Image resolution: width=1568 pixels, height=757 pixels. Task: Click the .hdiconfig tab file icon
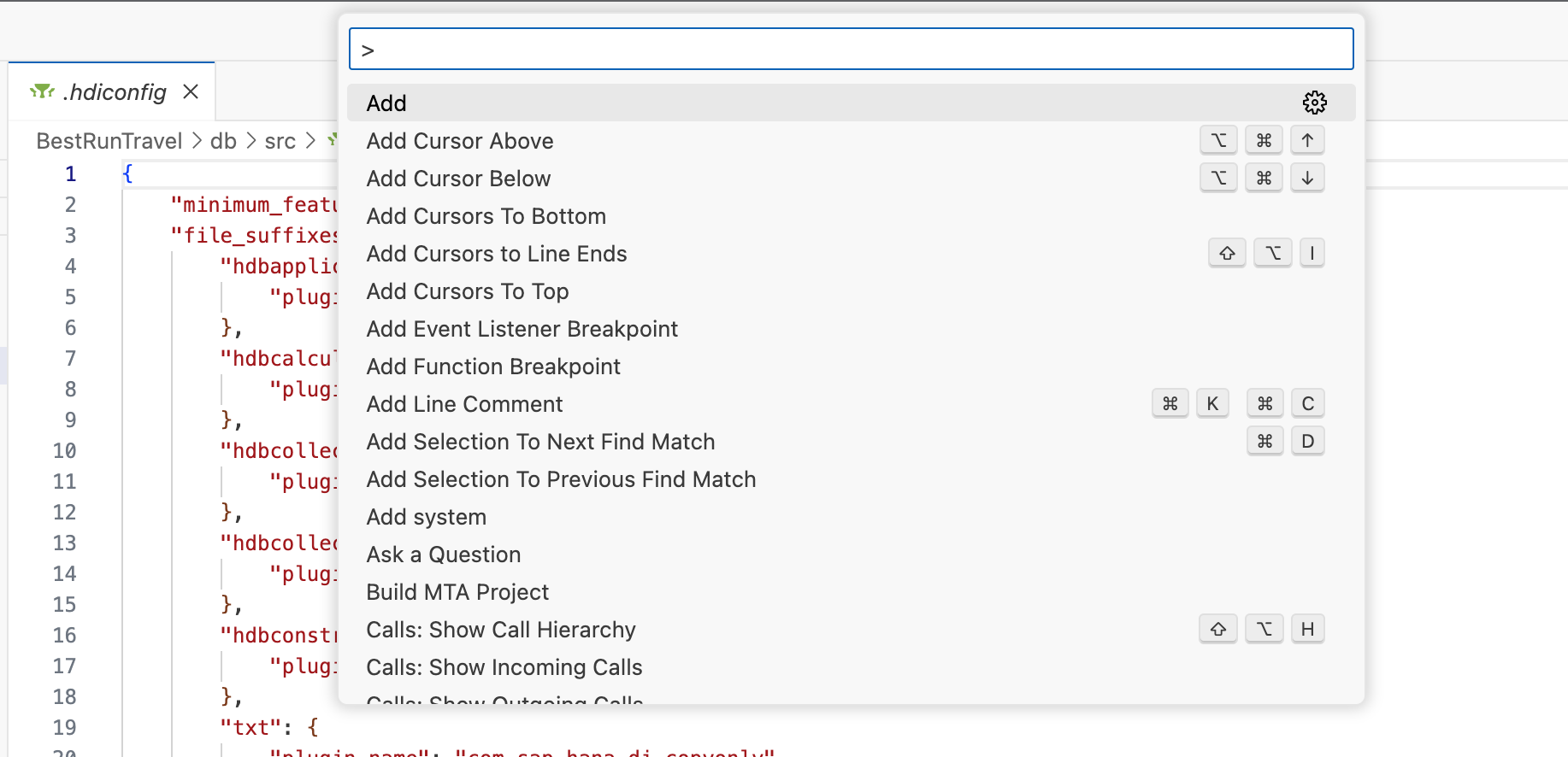42,91
